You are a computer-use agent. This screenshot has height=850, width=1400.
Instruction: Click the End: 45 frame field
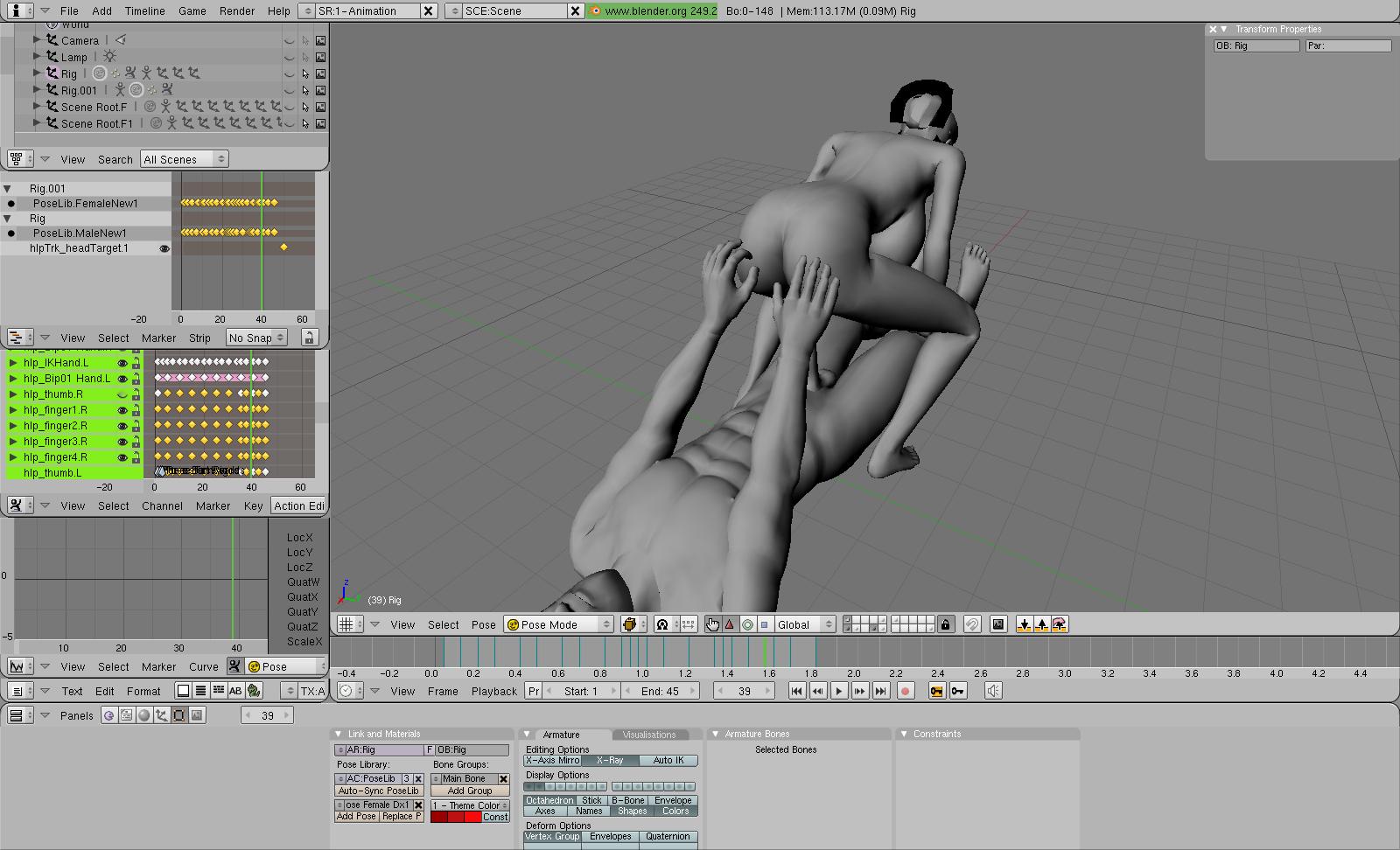(x=662, y=691)
